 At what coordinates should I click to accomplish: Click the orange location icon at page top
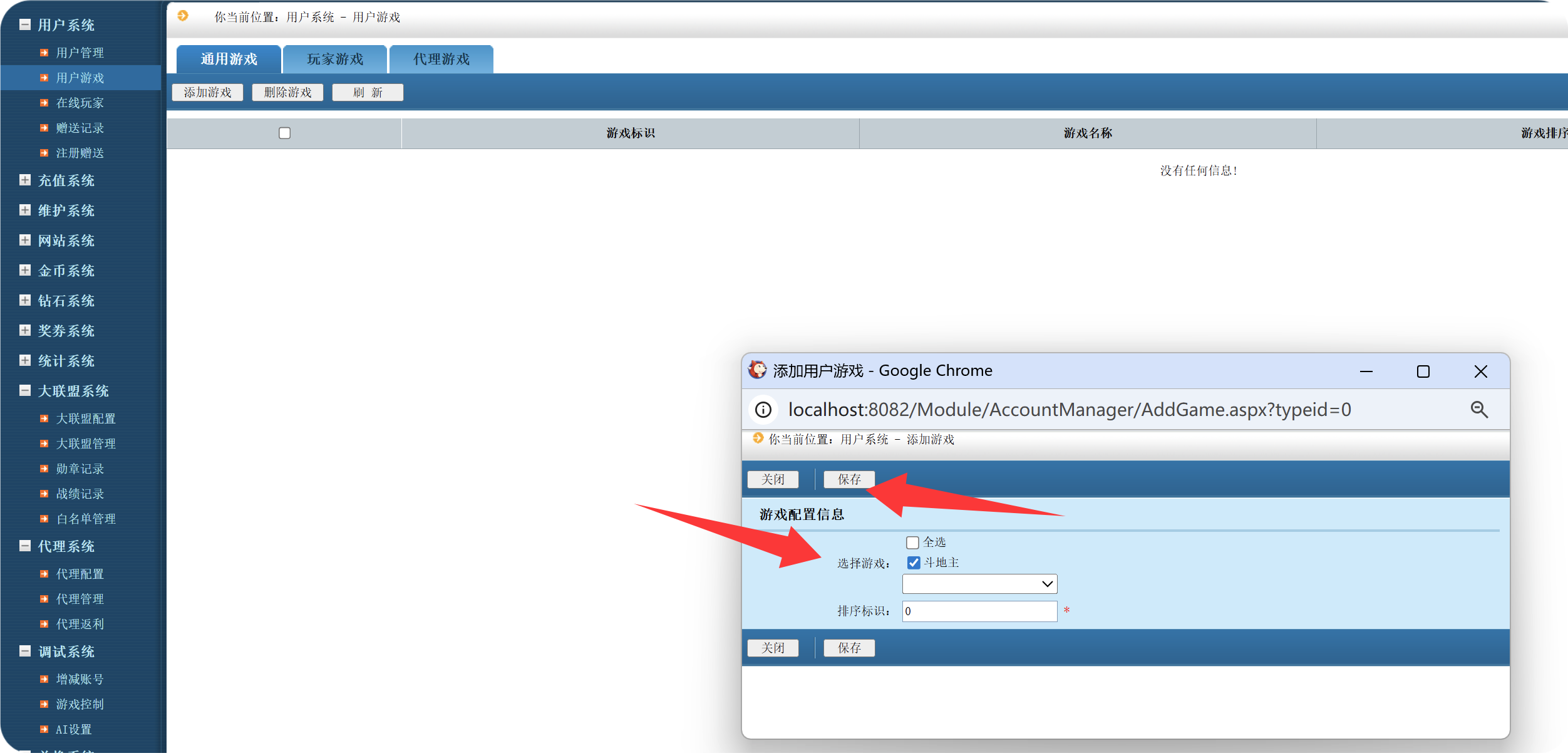[x=183, y=16]
